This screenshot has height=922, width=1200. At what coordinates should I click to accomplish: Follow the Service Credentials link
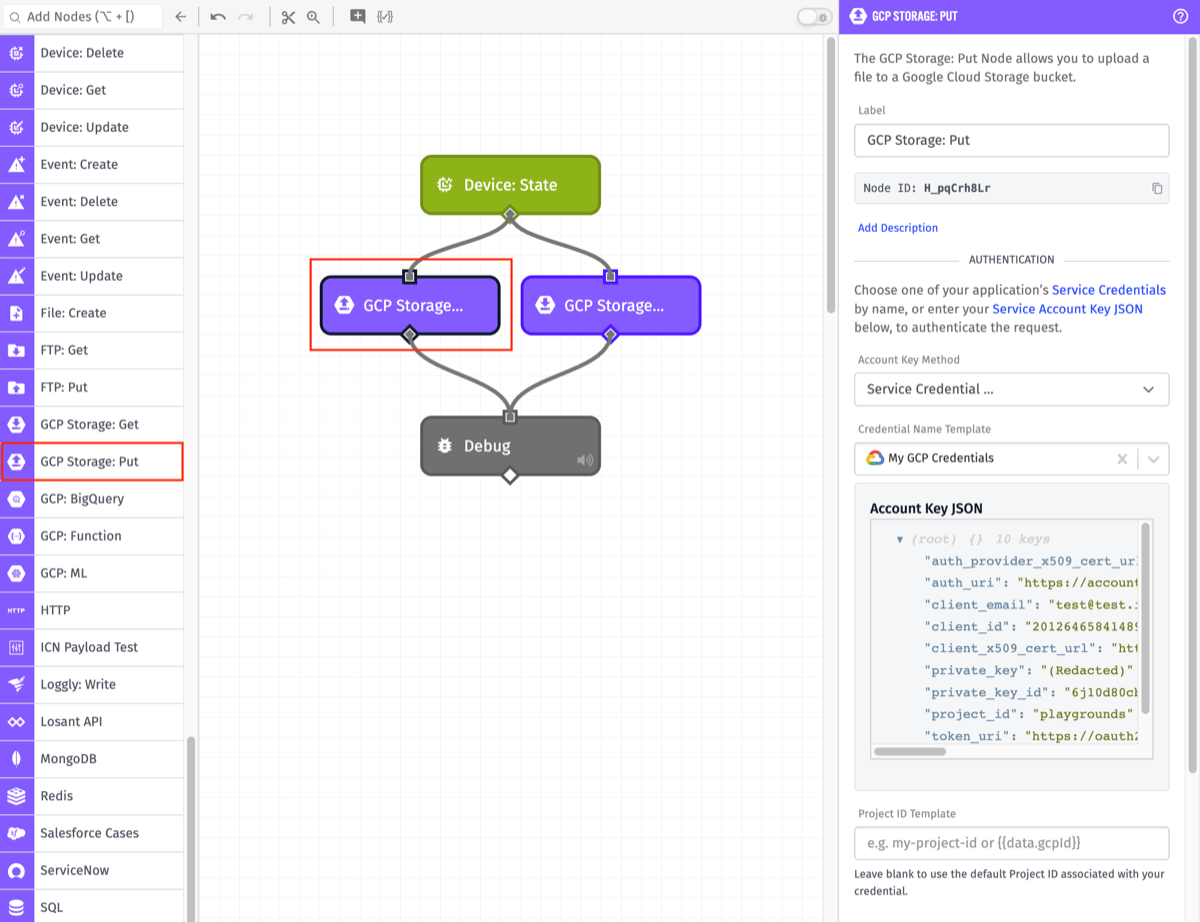(1109, 290)
